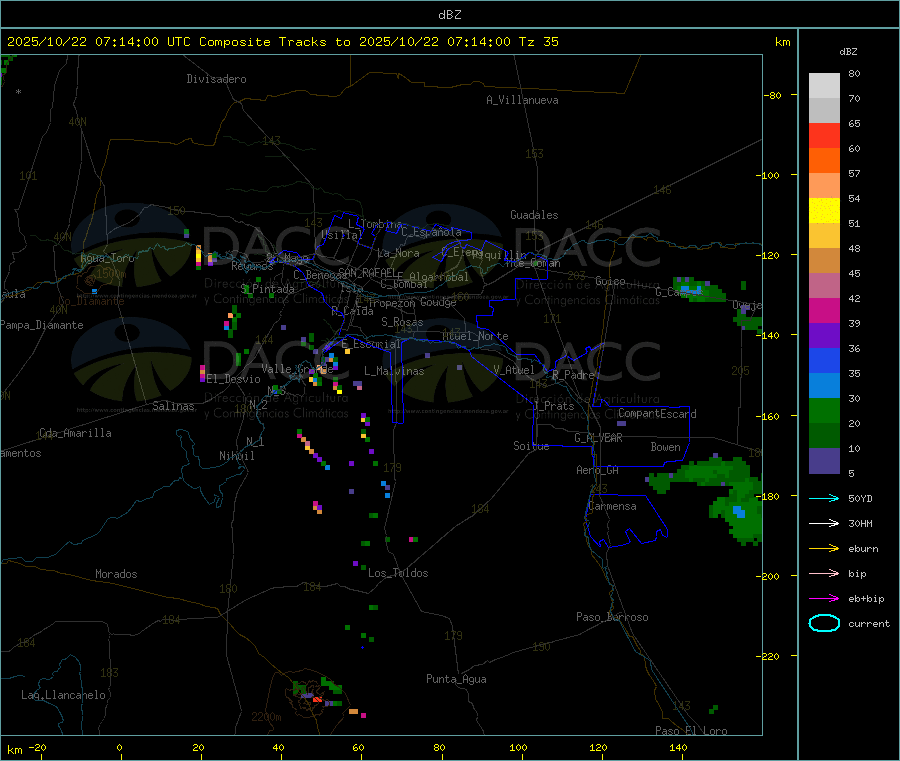The width and height of the screenshot is (900, 761).
Task: Click the 'Morados' map label
Action: point(117,574)
